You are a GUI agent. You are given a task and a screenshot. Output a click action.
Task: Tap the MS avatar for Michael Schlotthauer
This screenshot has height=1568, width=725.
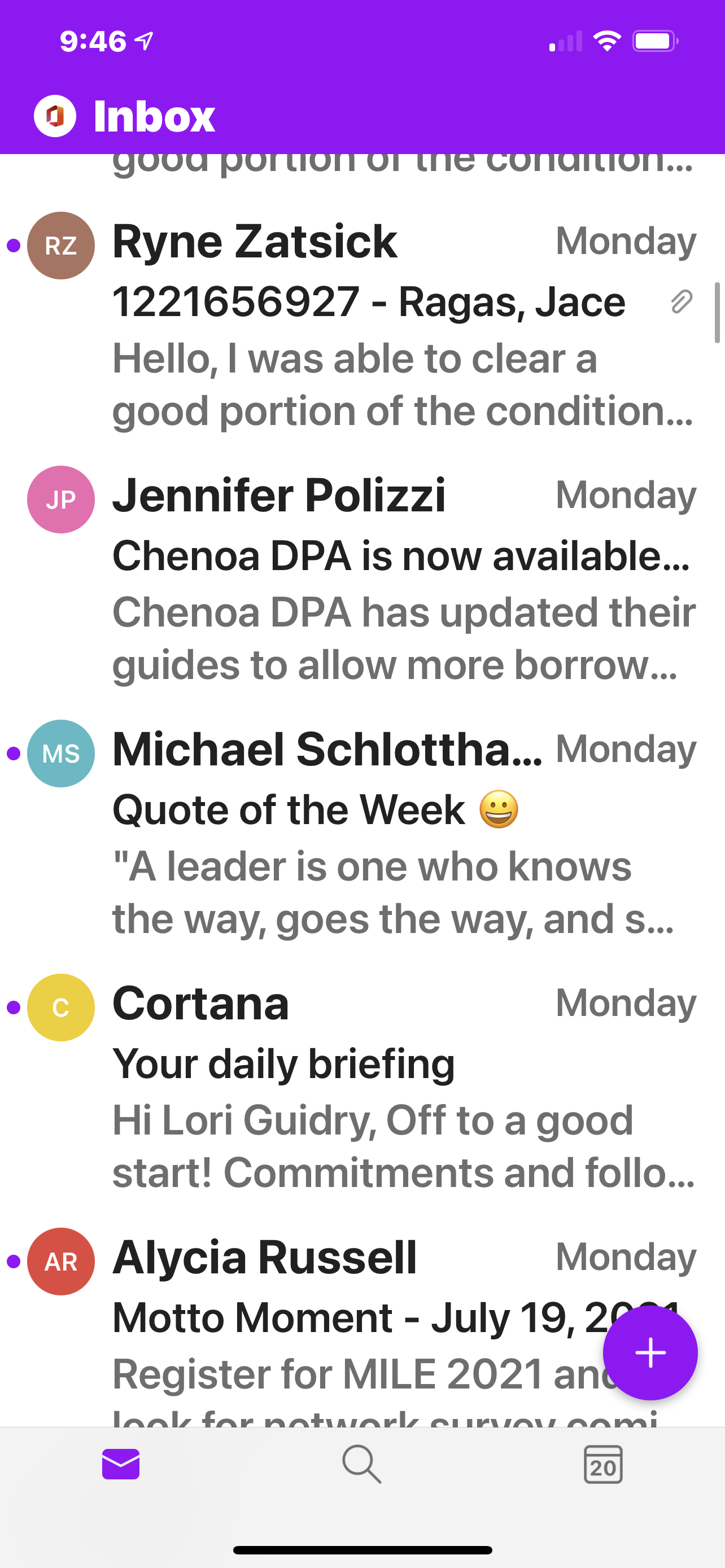click(x=61, y=754)
